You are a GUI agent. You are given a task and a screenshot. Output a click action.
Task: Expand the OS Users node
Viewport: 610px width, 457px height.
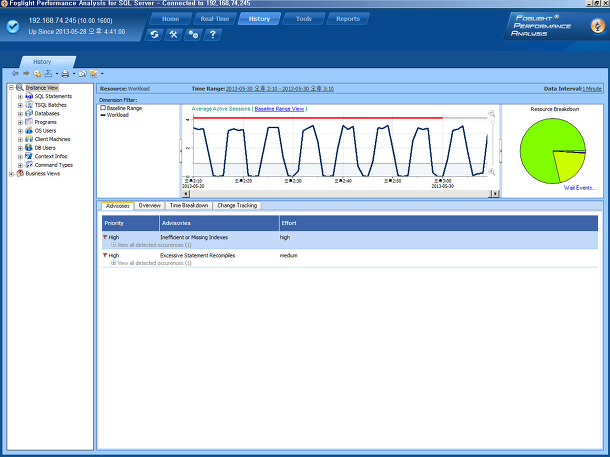[20, 131]
